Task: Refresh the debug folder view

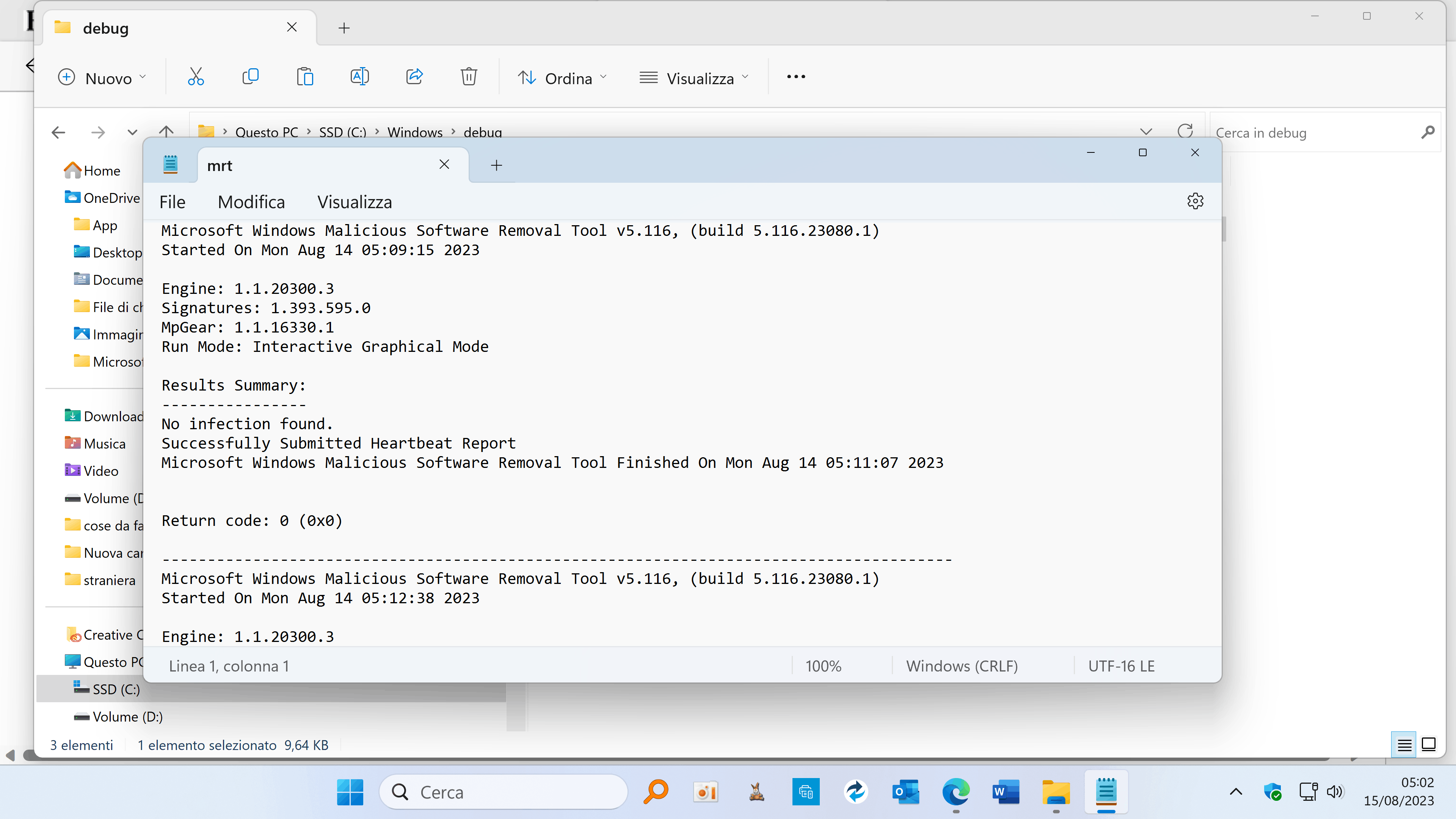Action: (x=1185, y=132)
